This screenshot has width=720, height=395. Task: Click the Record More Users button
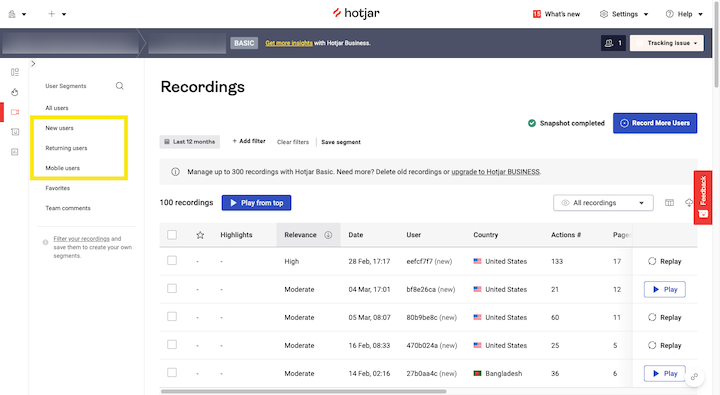click(x=655, y=123)
